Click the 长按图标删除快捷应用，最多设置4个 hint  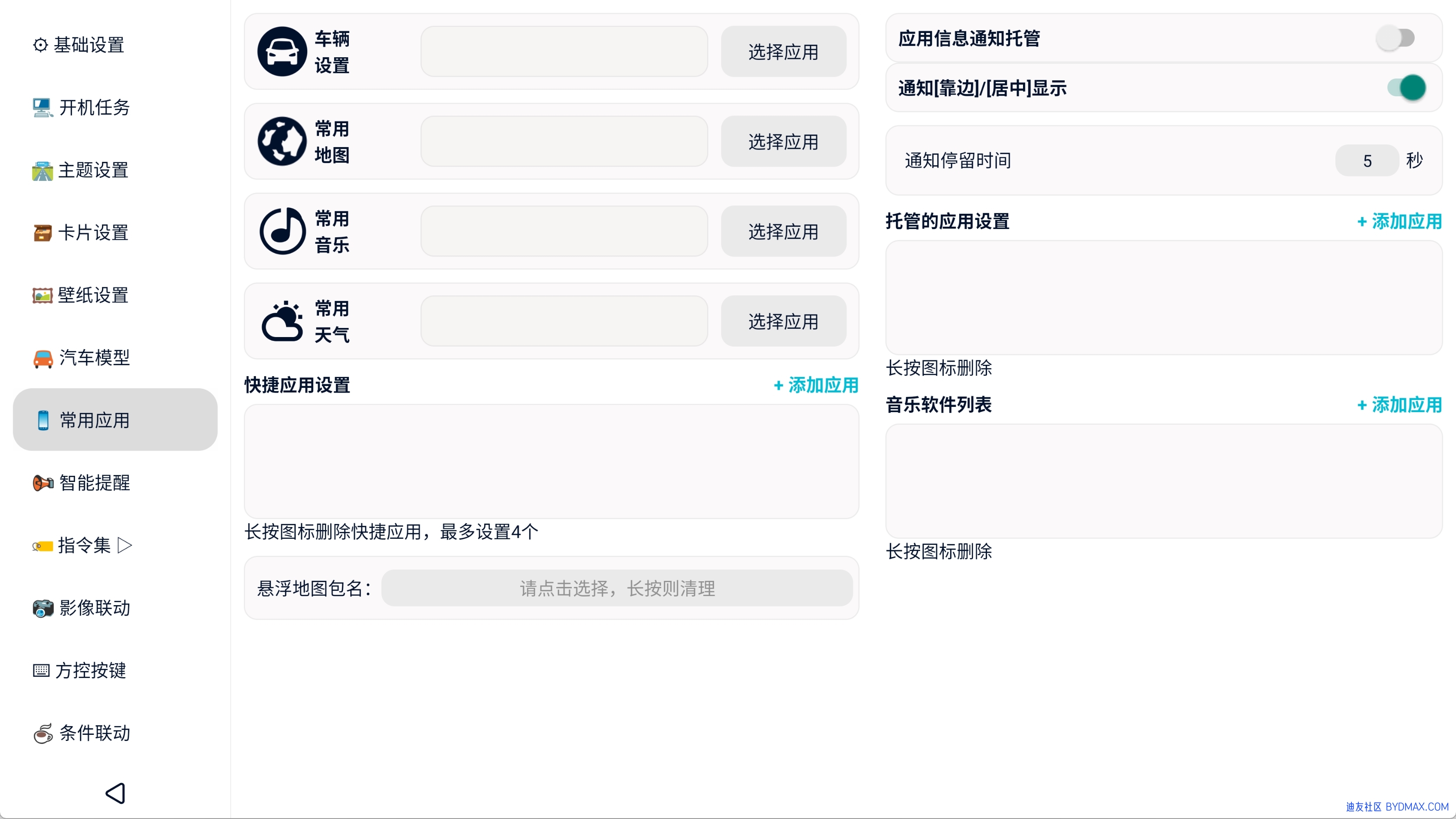tap(391, 531)
